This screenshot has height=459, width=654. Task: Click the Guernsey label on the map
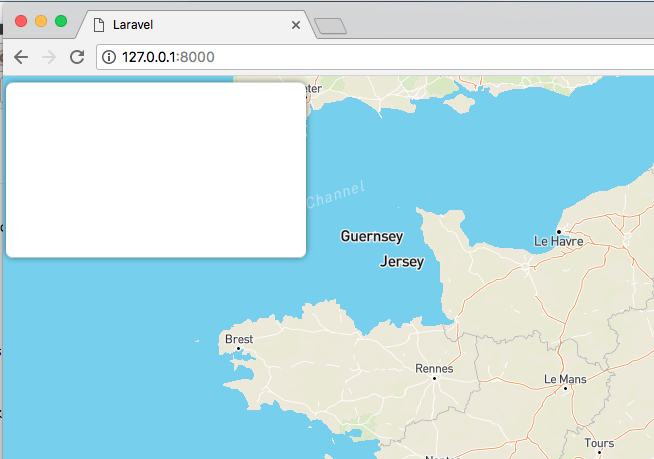(x=372, y=236)
